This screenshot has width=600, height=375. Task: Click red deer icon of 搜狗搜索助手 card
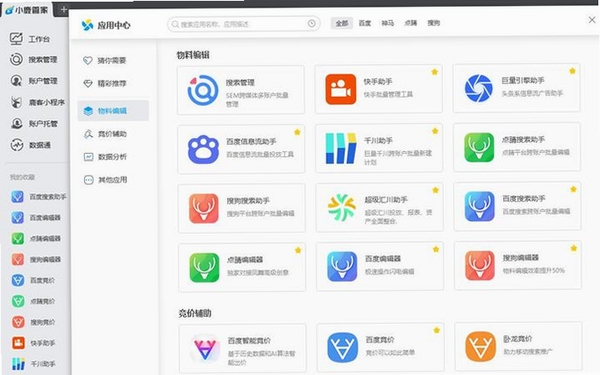click(x=204, y=208)
